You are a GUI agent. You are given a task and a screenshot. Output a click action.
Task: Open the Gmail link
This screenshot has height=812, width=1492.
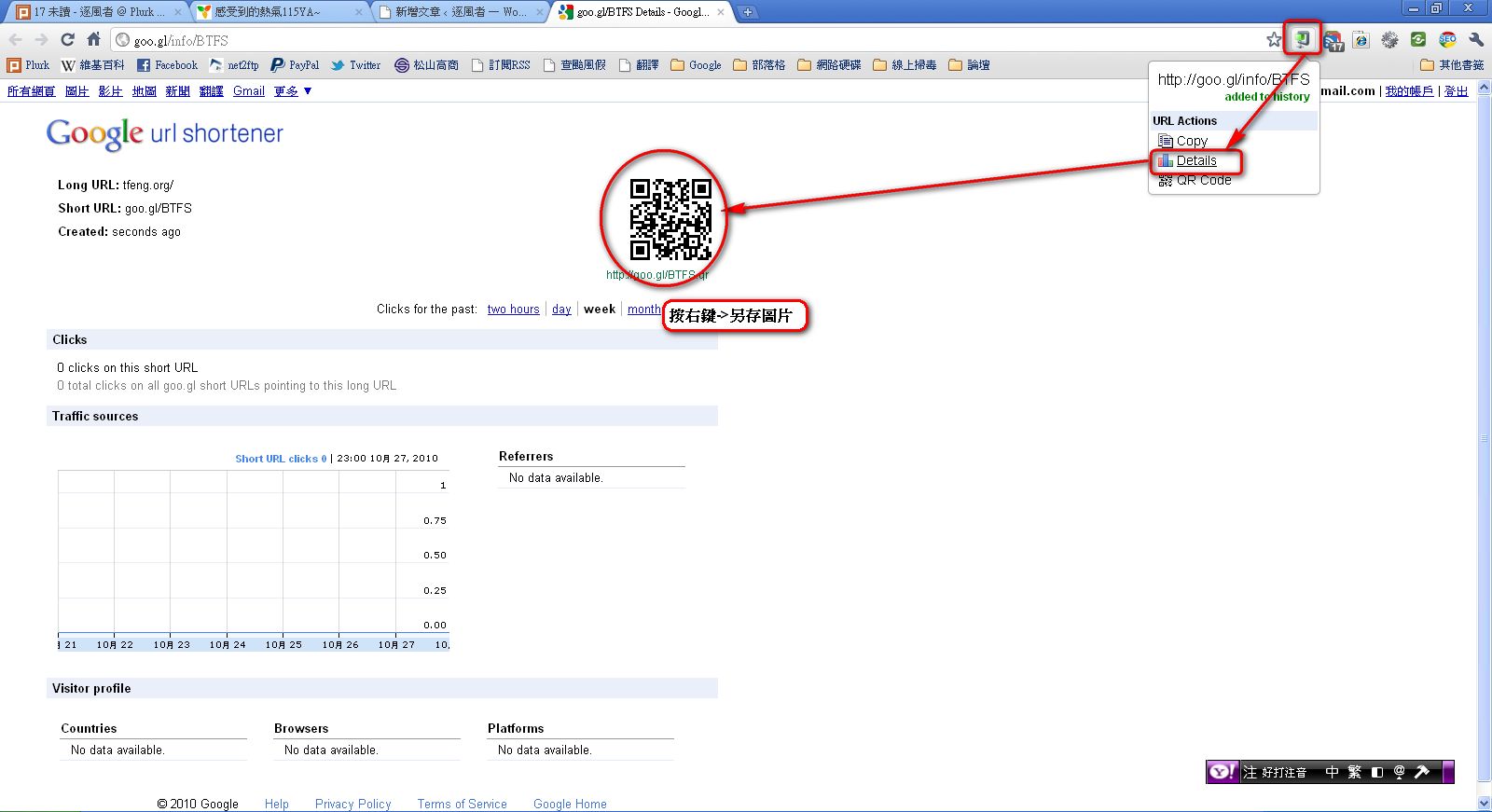click(x=249, y=91)
